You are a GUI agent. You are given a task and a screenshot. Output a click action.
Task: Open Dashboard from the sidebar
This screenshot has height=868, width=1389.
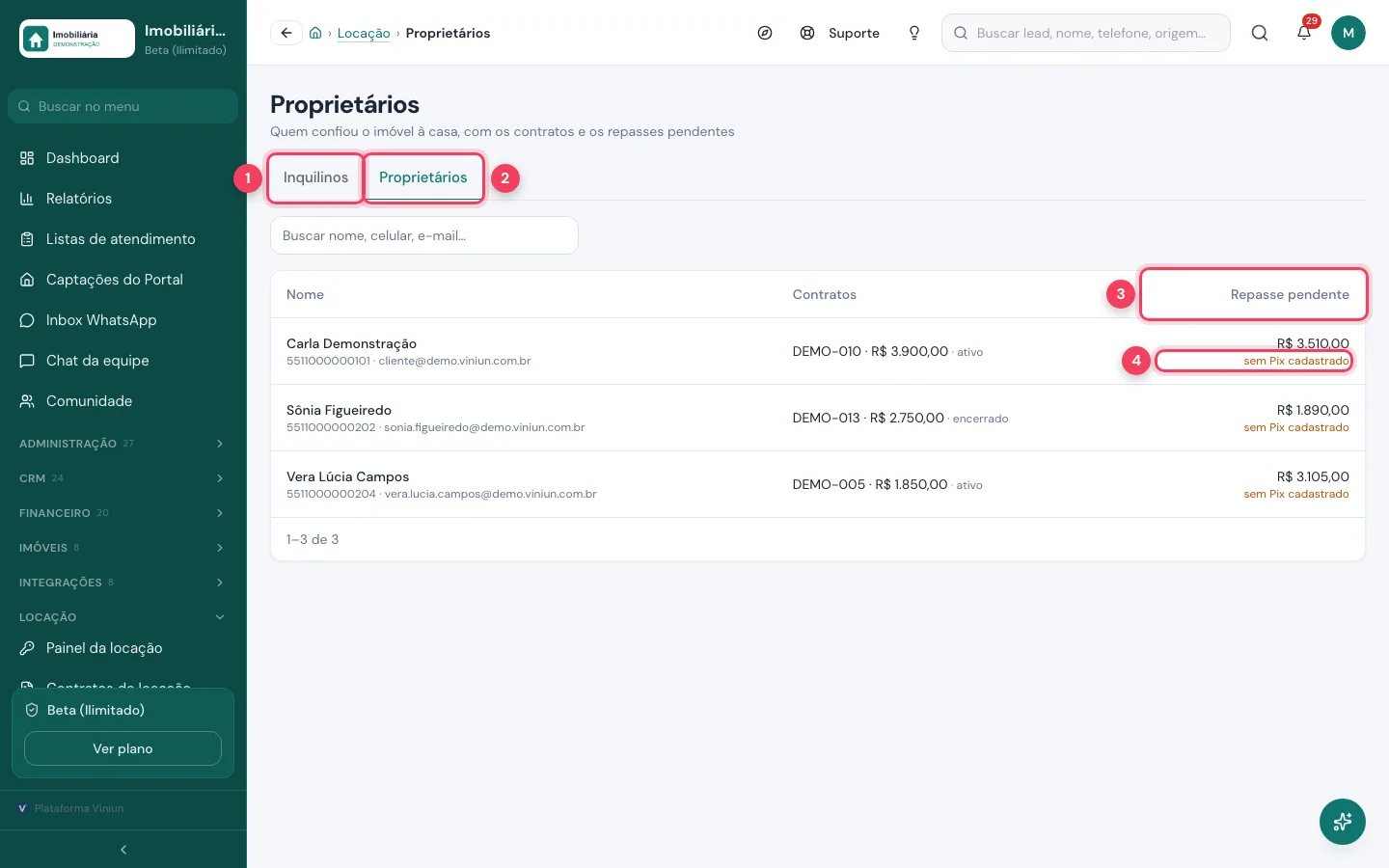click(x=123, y=158)
